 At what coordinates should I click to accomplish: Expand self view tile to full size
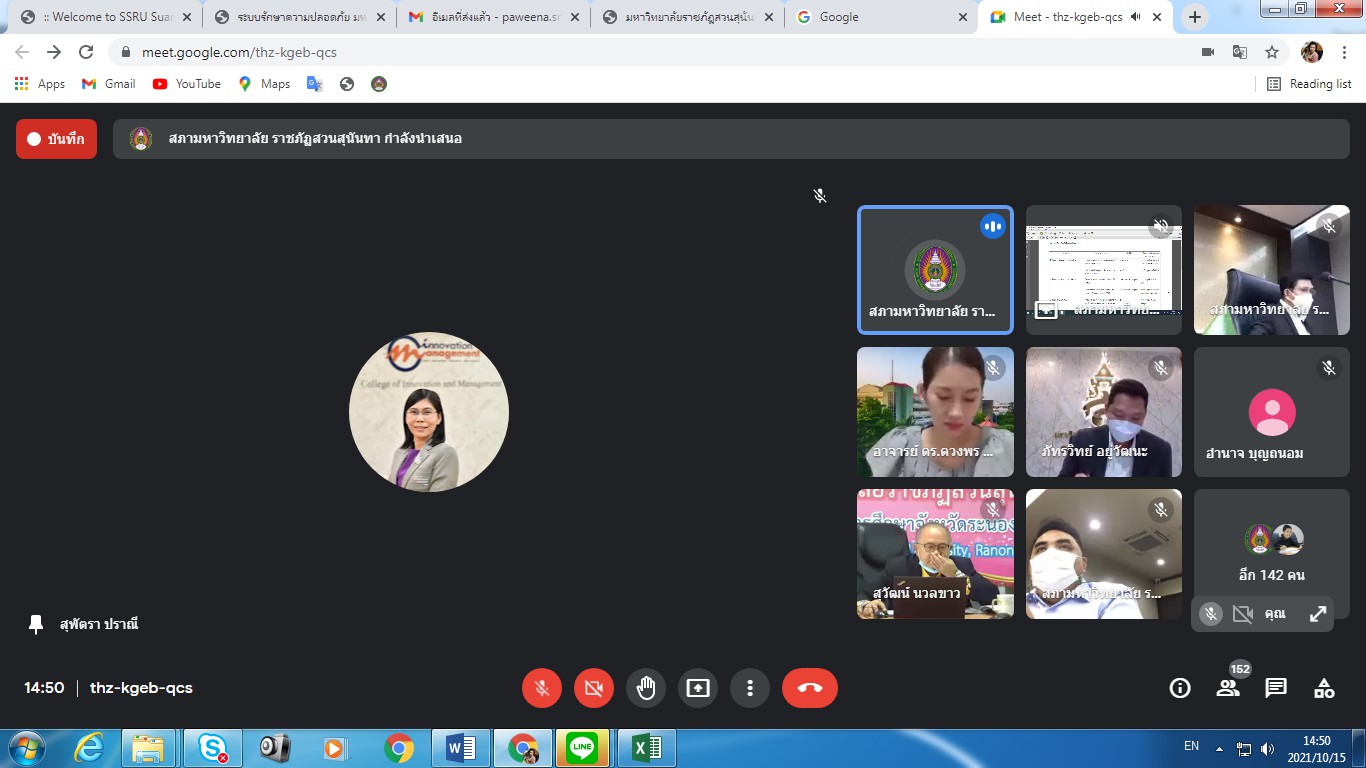click(1318, 614)
